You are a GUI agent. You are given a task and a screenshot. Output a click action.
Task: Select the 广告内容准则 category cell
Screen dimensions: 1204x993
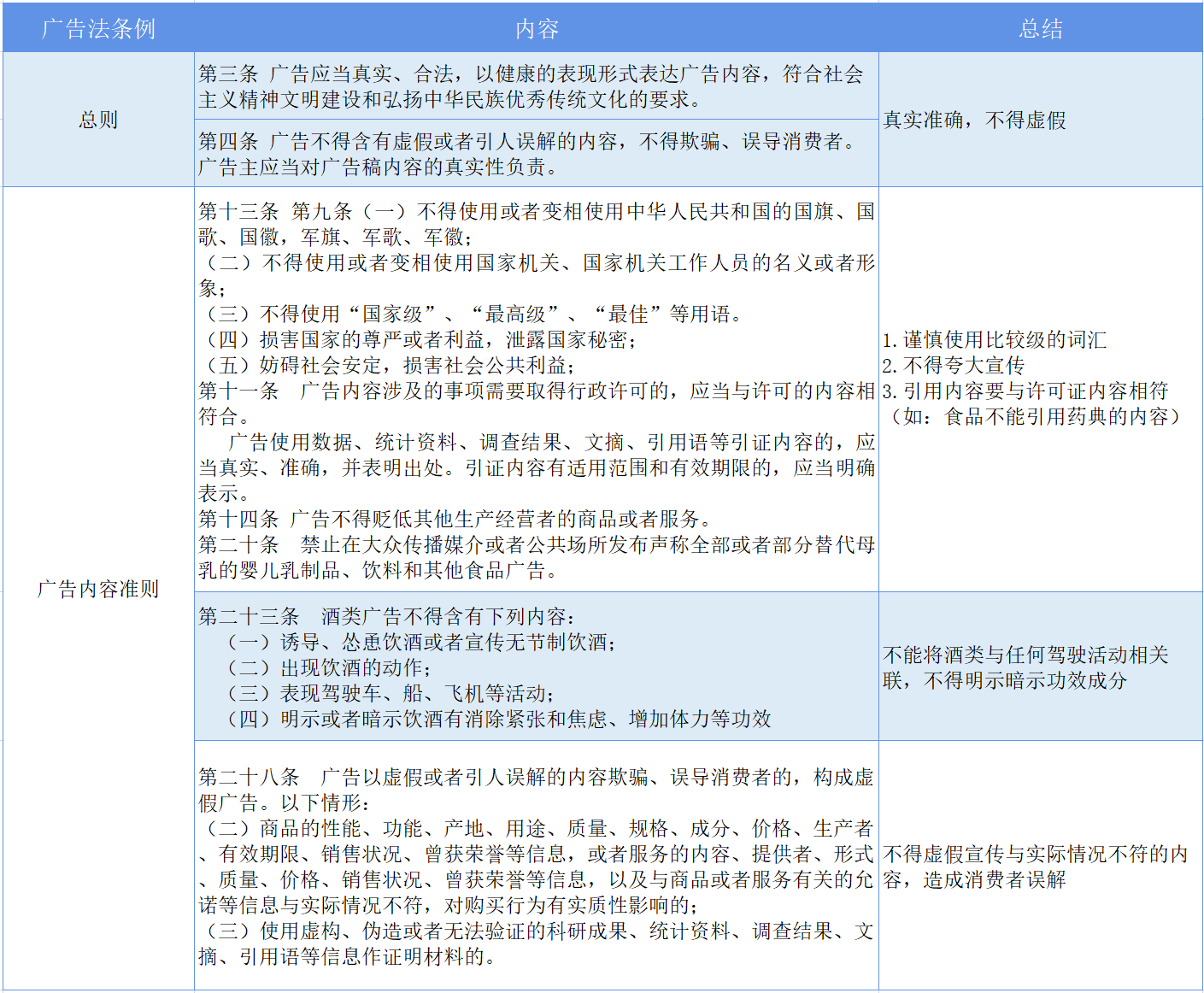98,589
